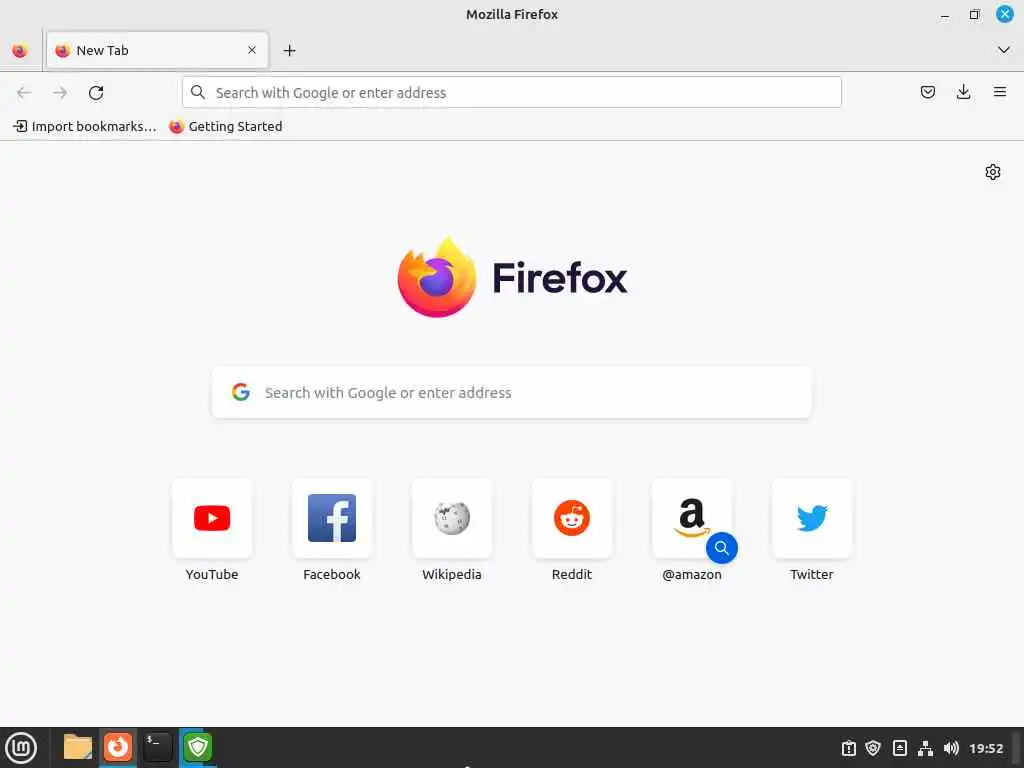The width and height of the screenshot is (1024, 768).
Task: Open the list all tabs dropdown
Action: point(1004,50)
